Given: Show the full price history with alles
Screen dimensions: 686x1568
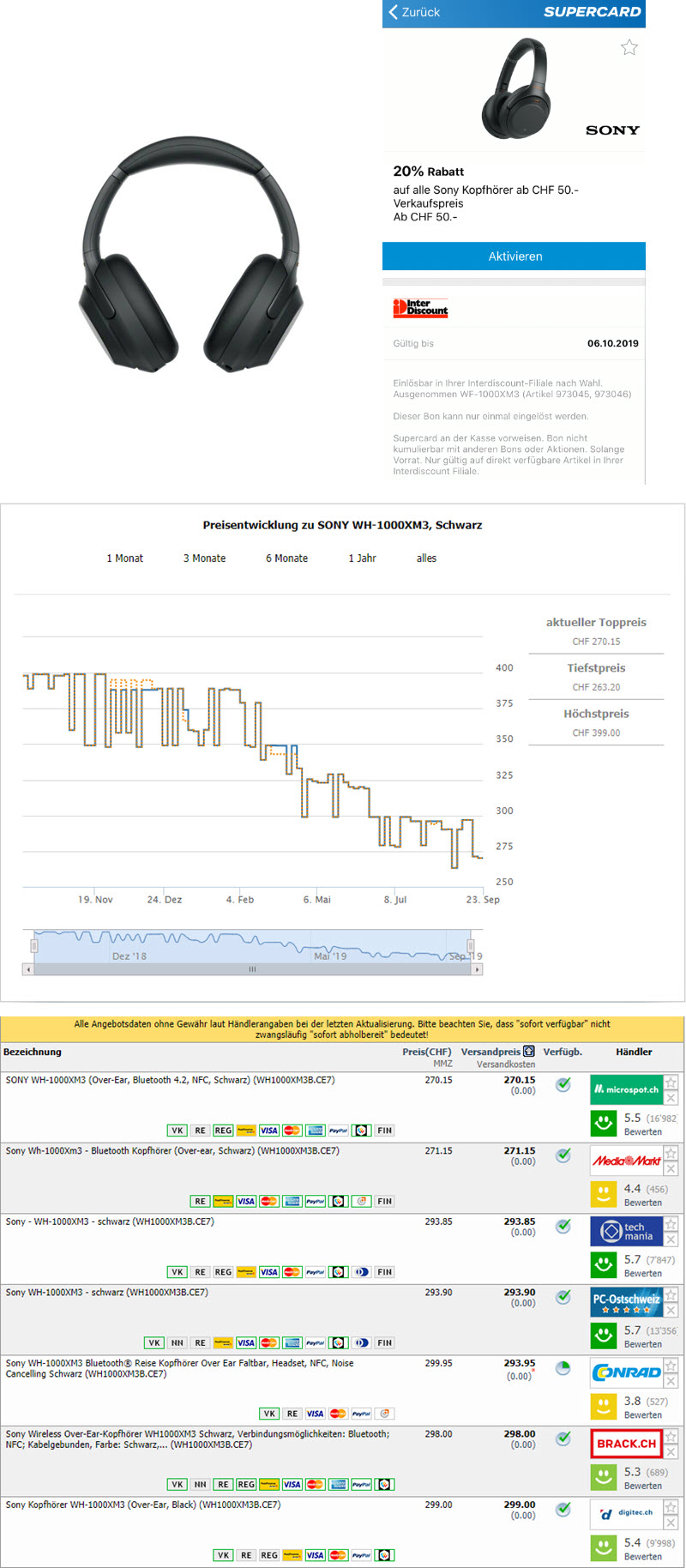Looking at the screenshot, I should [x=426, y=558].
